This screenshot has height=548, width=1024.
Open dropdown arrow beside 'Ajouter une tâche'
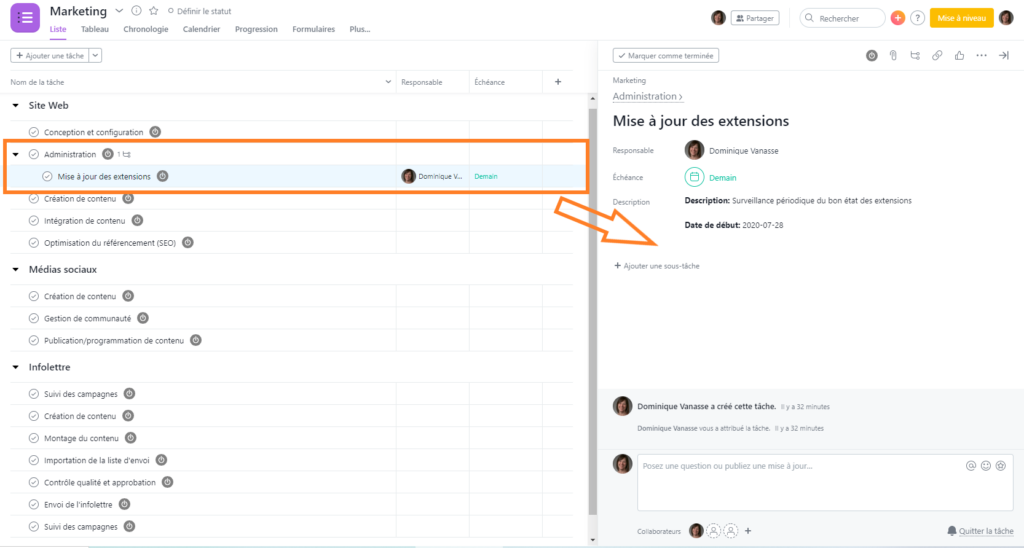[95, 56]
